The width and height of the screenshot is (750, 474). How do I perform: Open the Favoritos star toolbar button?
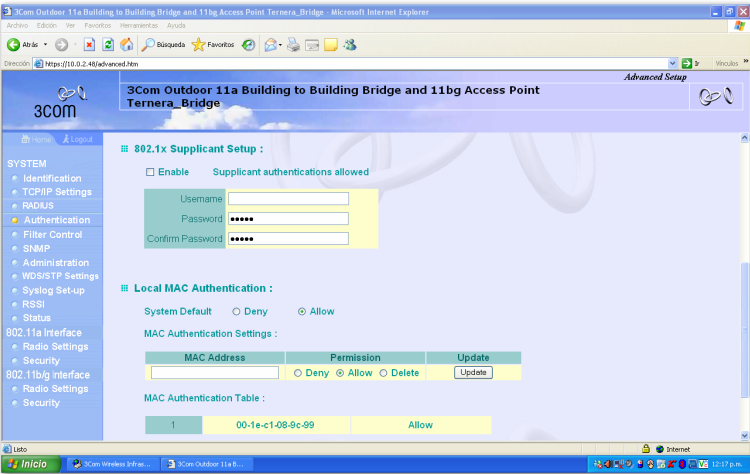(x=212, y=44)
